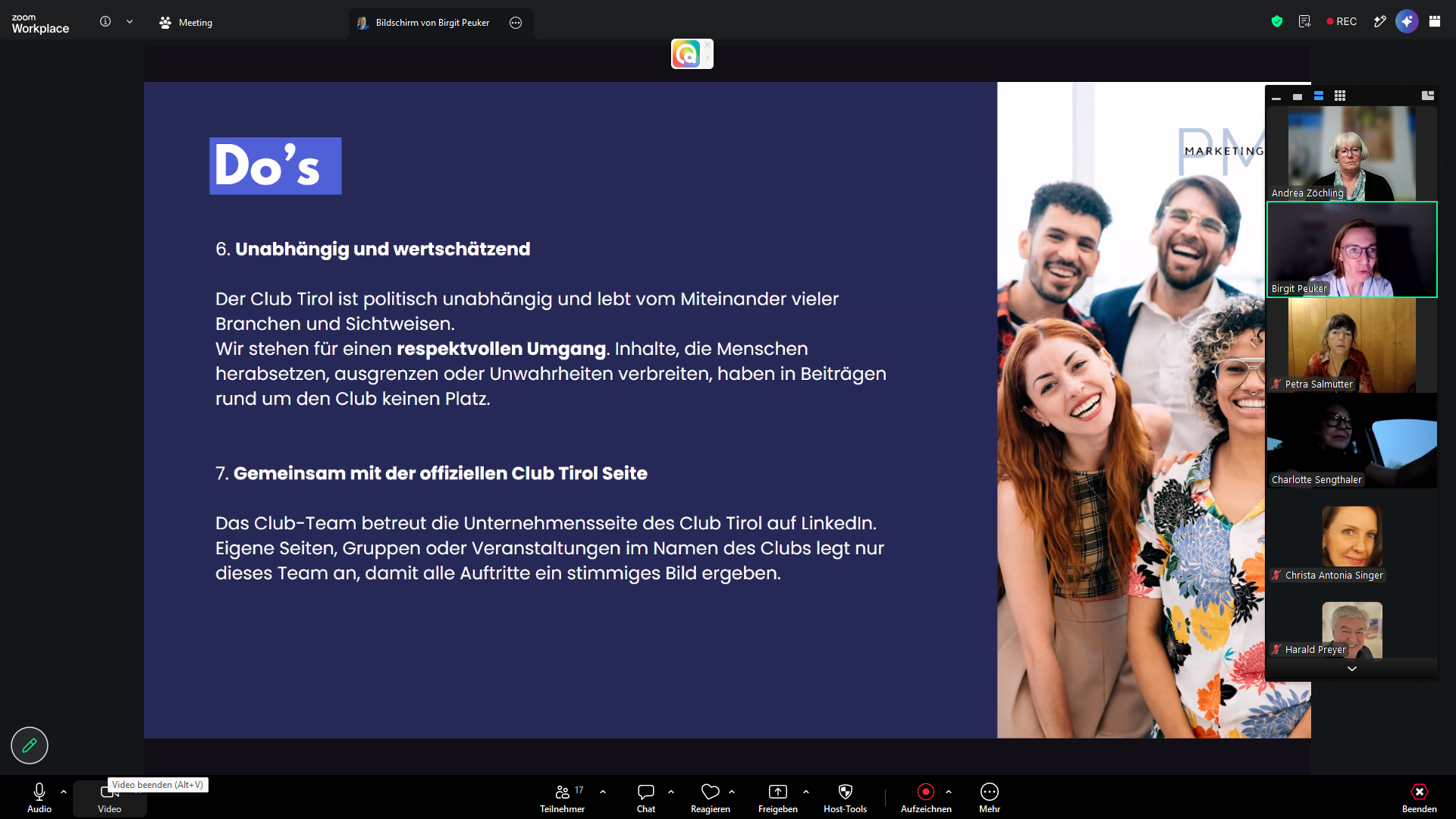Open the Mehr more options icon
The width and height of the screenshot is (1456, 819).
[990, 798]
